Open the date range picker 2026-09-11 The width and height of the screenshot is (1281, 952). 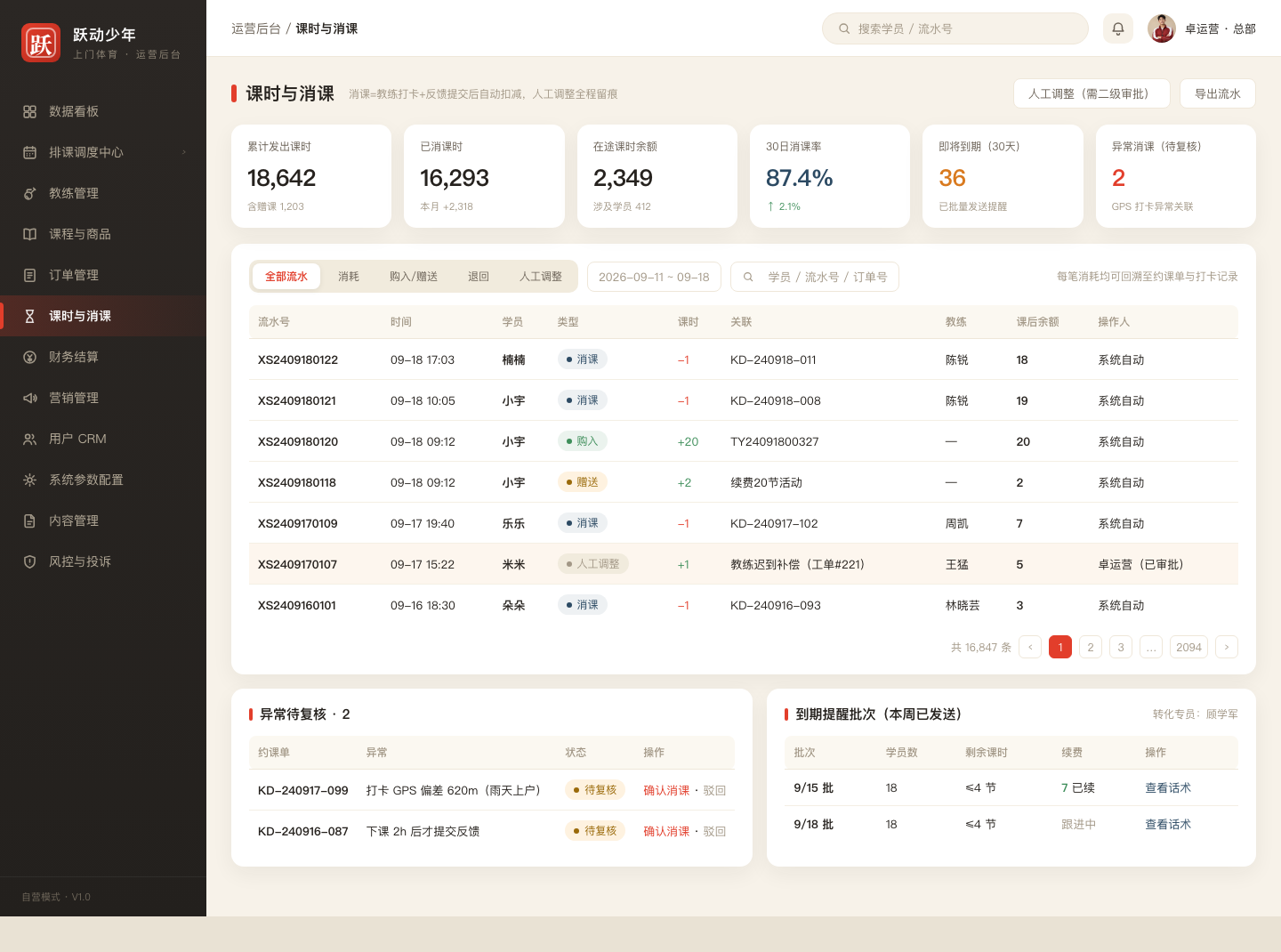tap(654, 277)
